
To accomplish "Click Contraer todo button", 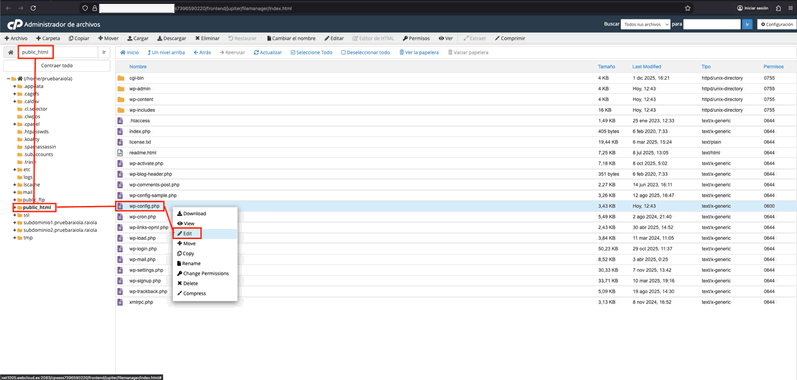I will coord(56,66).
